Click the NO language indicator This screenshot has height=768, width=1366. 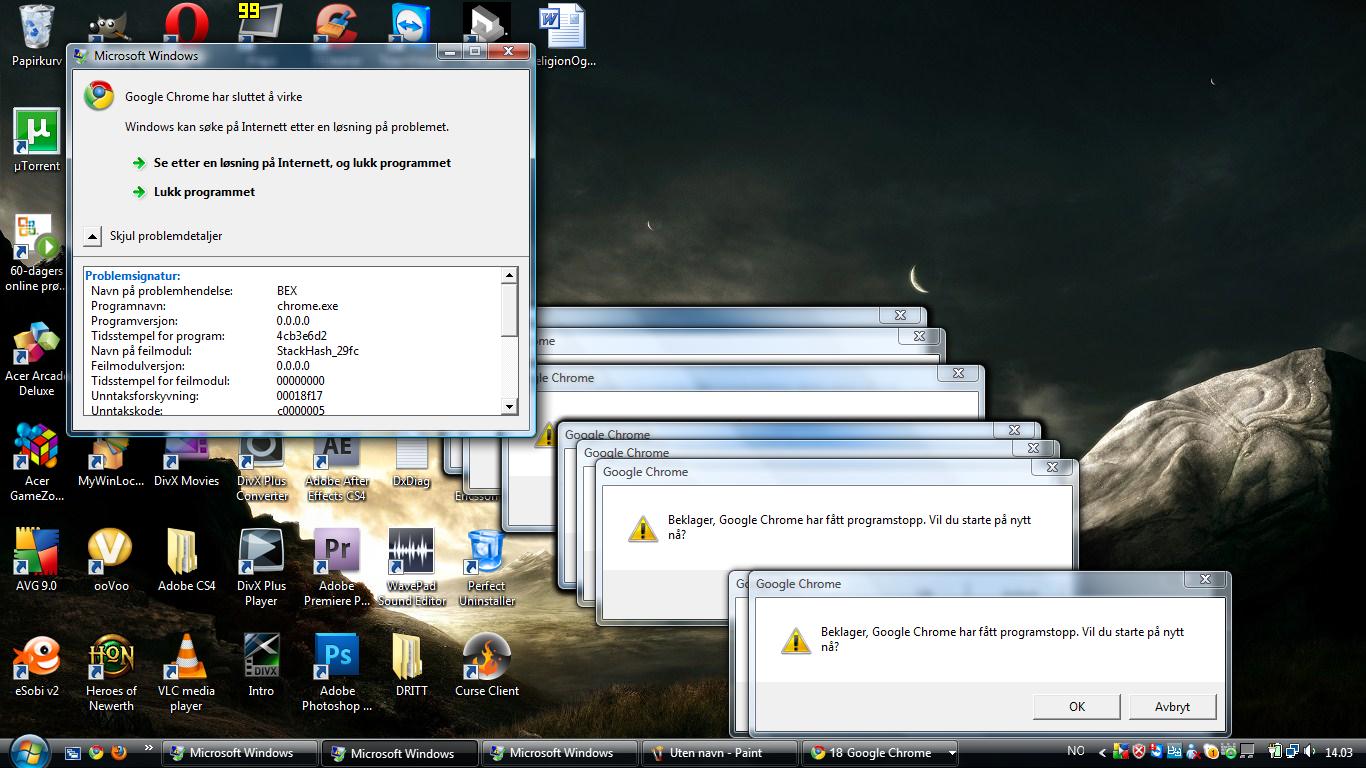[x=1076, y=752]
